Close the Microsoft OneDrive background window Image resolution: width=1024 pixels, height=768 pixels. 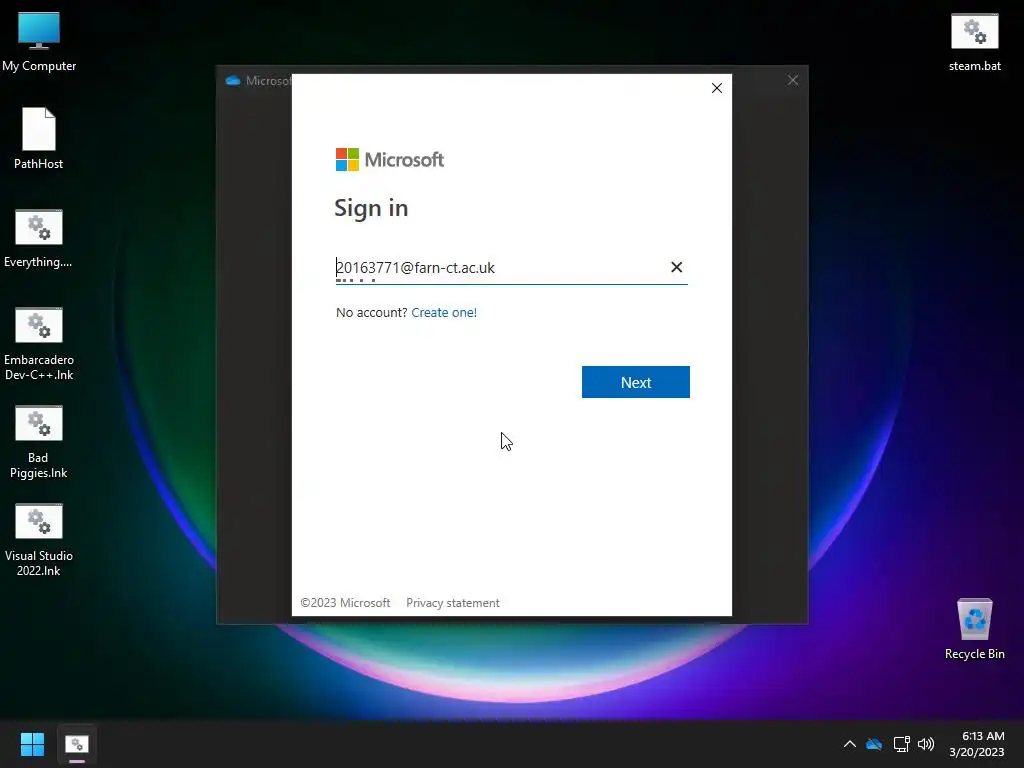coord(793,80)
